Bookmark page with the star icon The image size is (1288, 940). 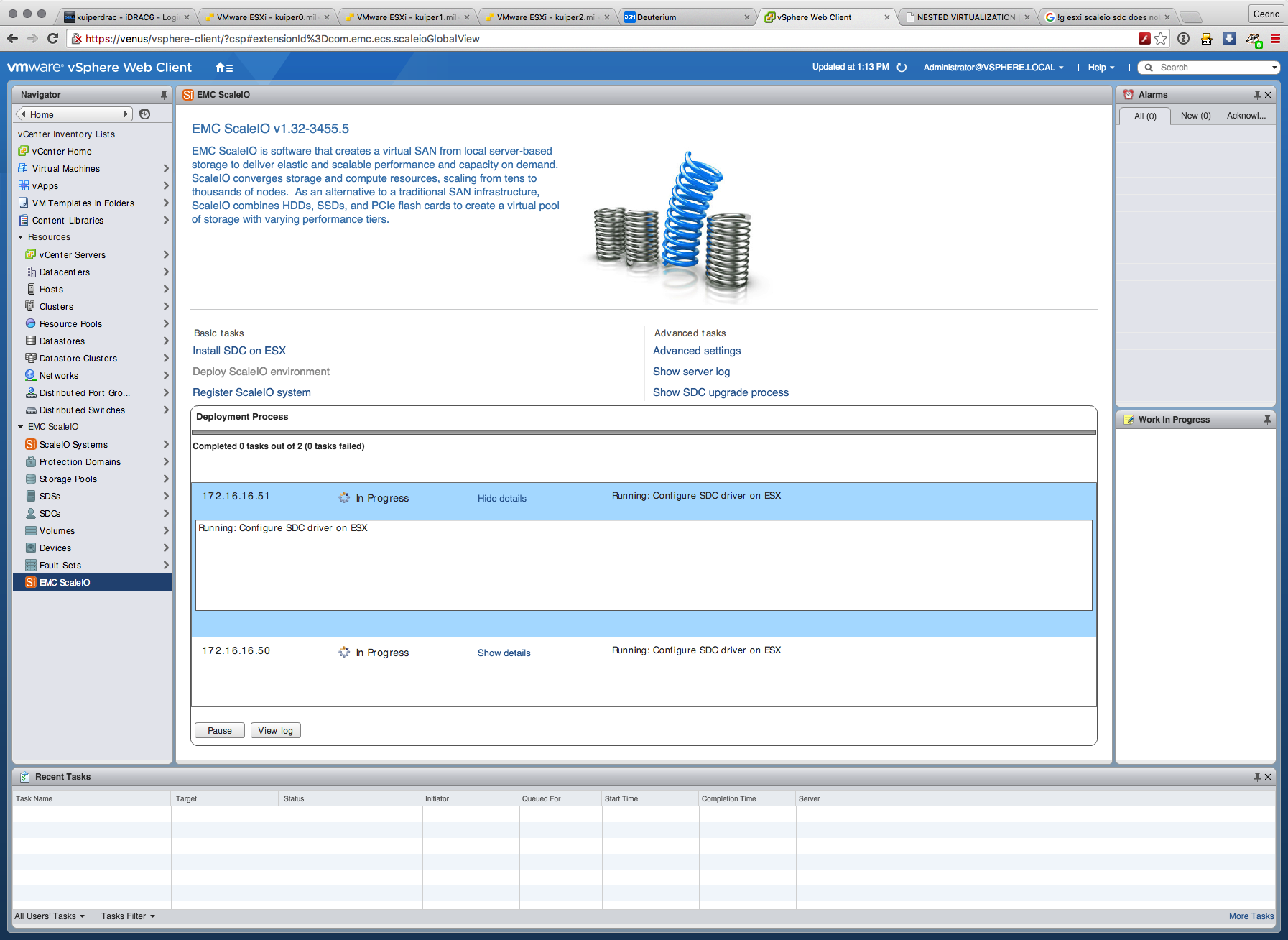1161,39
